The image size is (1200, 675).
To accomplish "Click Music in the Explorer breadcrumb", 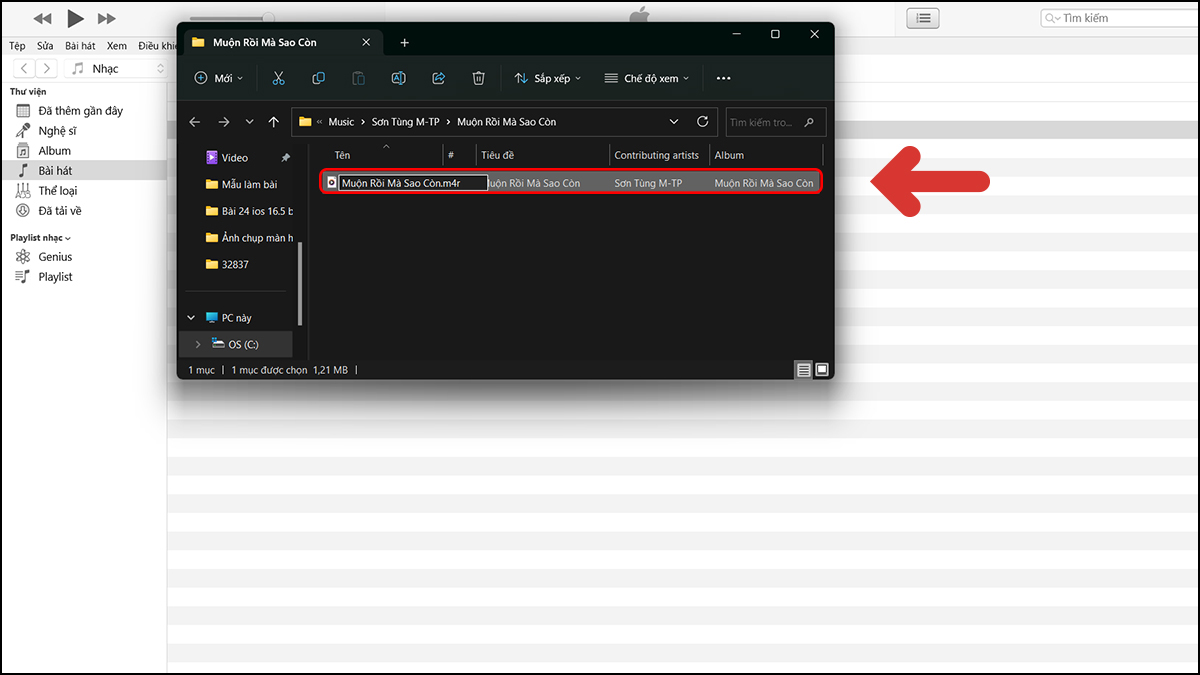I will click(x=342, y=122).
